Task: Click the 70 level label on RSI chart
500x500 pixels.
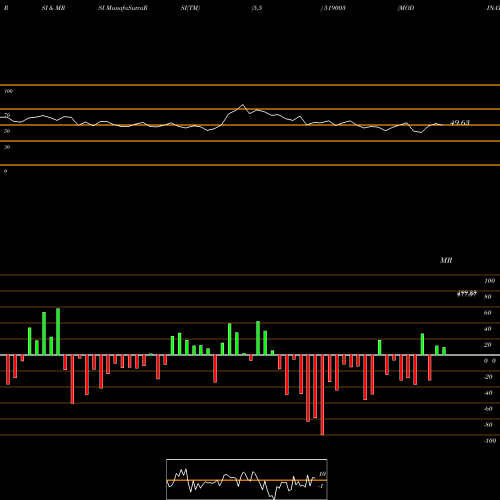Action: [x=7, y=115]
